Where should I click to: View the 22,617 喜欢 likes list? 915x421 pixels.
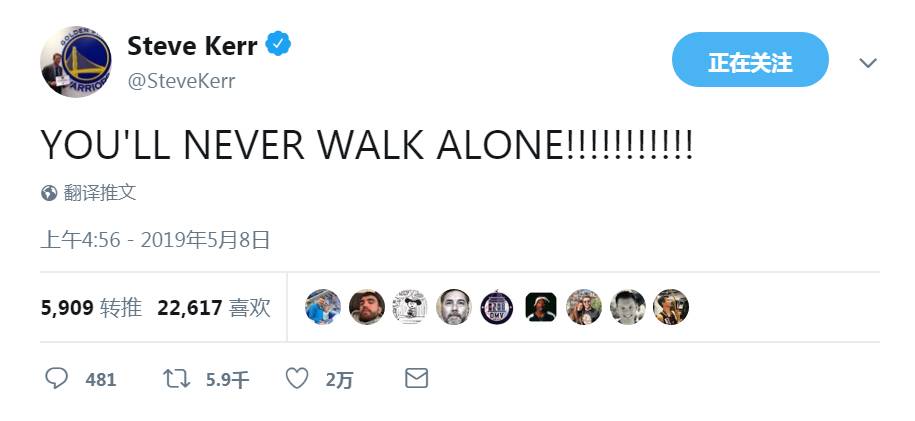(x=214, y=308)
